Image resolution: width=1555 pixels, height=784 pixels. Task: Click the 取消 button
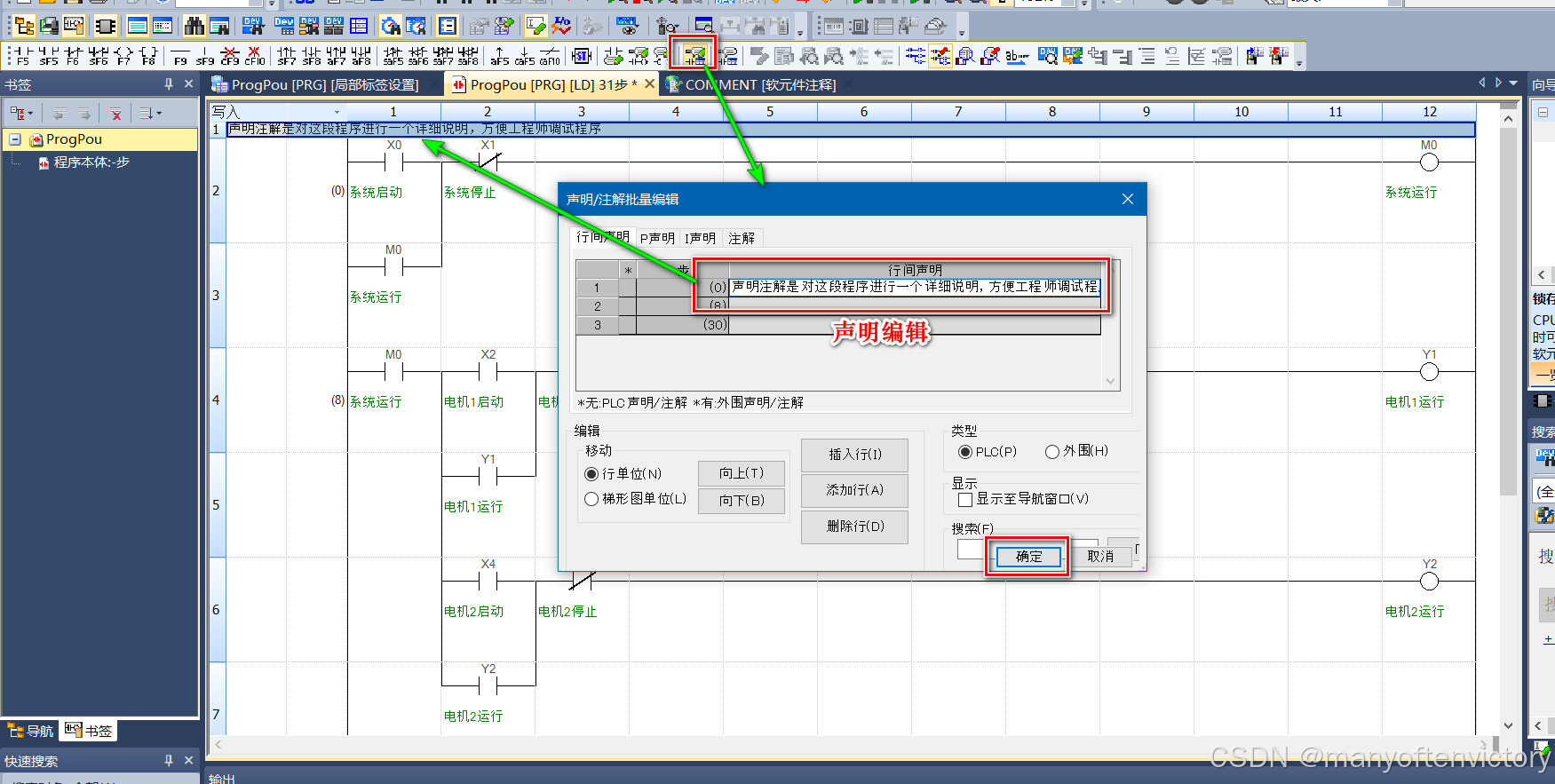[1100, 557]
